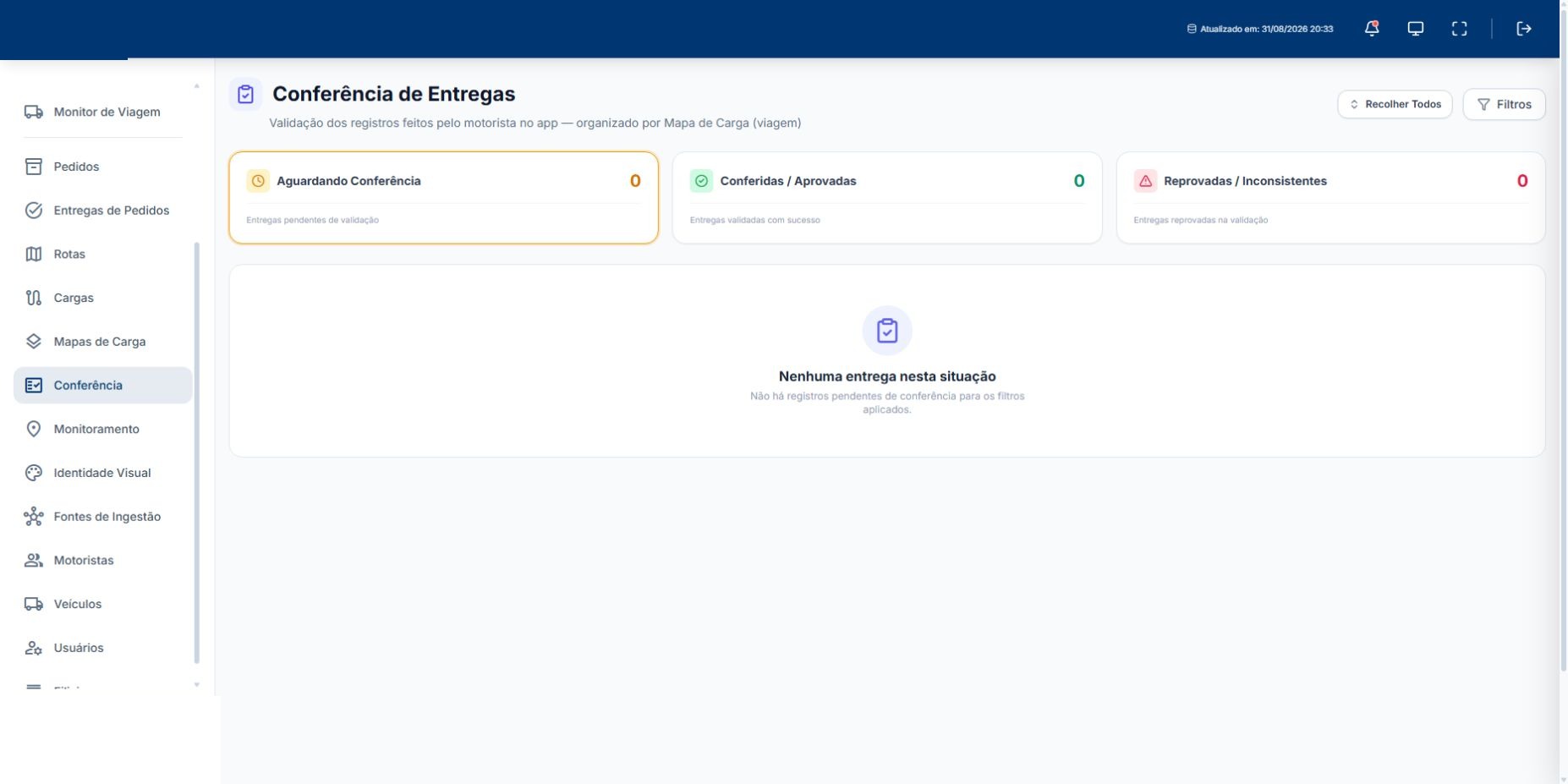This screenshot has width=1568, height=784.
Task: Click the Usuários gear-person icon
Action: [x=34, y=648]
